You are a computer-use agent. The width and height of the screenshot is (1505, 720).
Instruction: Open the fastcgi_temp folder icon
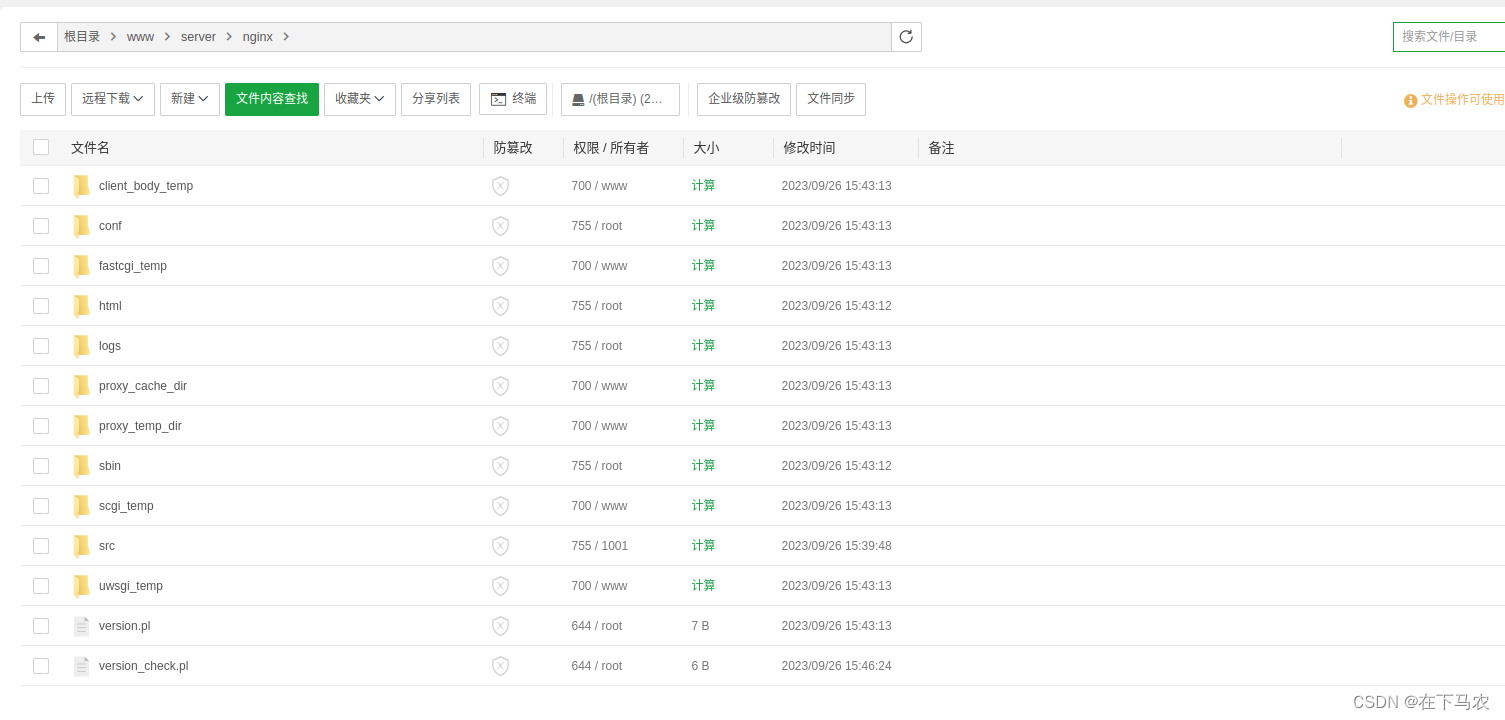[x=81, y=266]
